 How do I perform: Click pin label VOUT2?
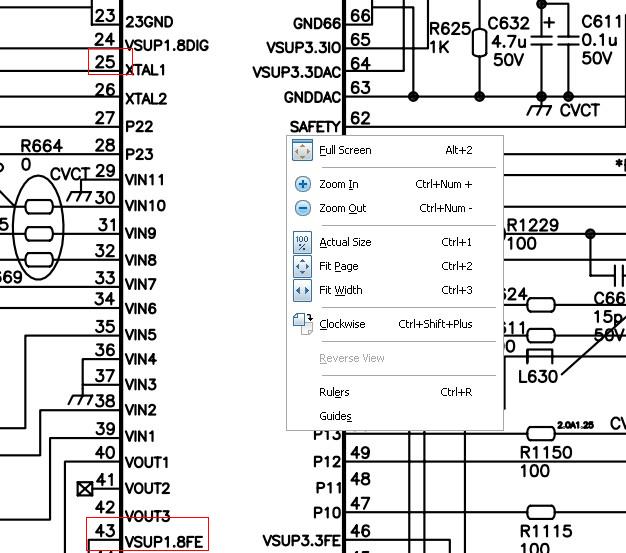[x=147, y=488]
